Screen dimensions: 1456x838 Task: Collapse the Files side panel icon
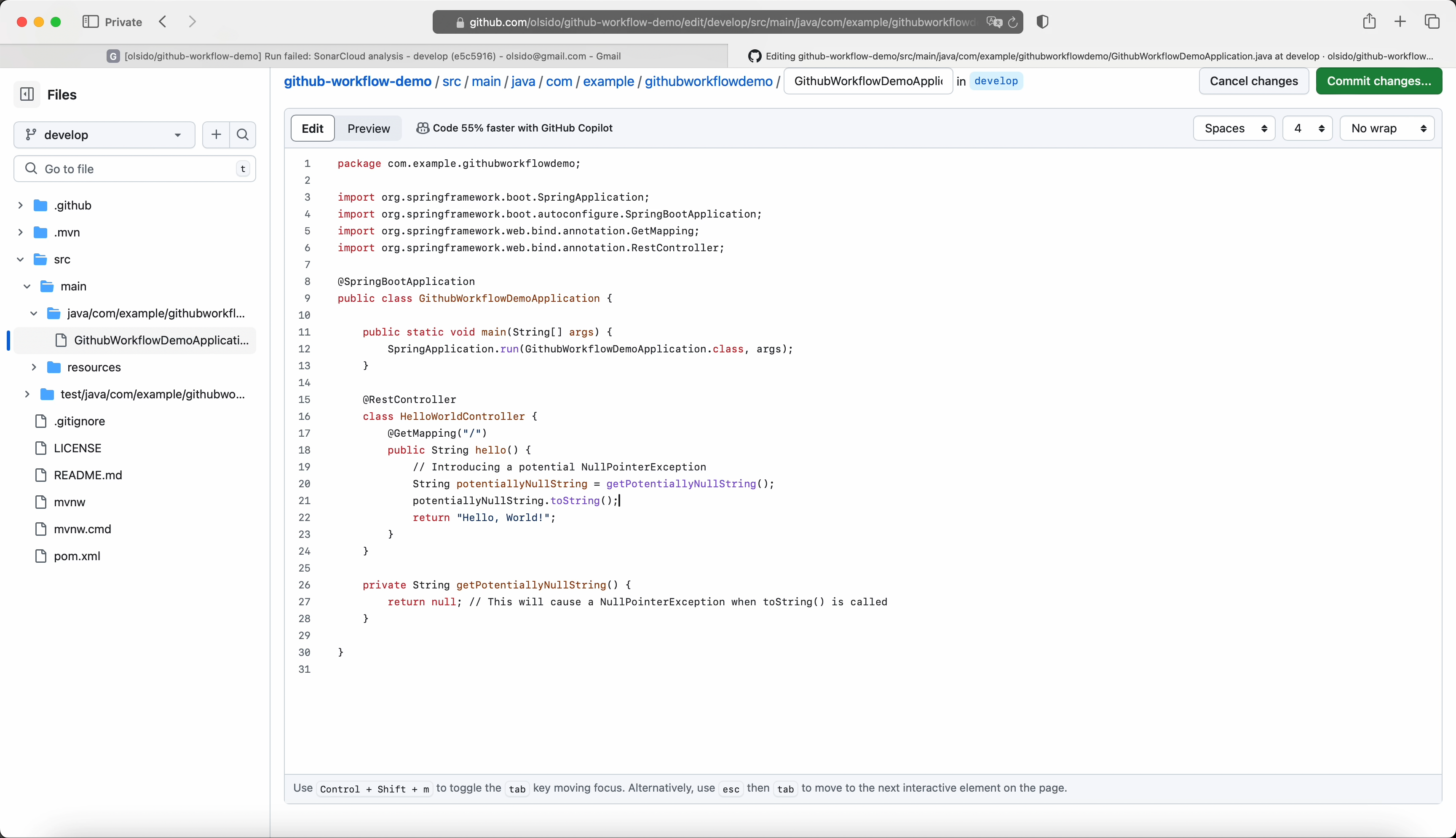pyautogui.click(x=27, y=94)
